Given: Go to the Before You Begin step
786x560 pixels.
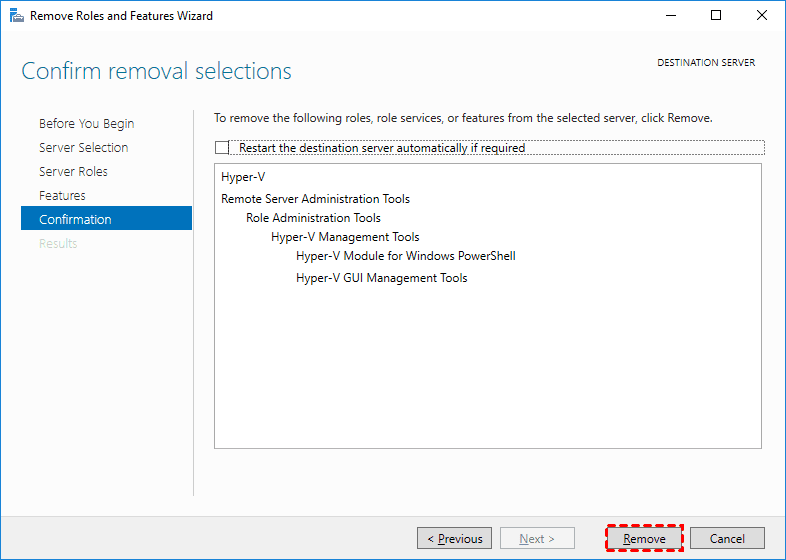Looking at the screenshot, I should click(86, 124).
